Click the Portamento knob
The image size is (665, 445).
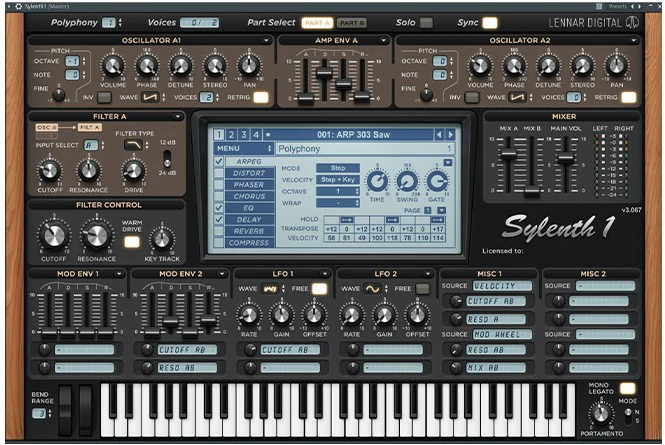click(601, 414)
